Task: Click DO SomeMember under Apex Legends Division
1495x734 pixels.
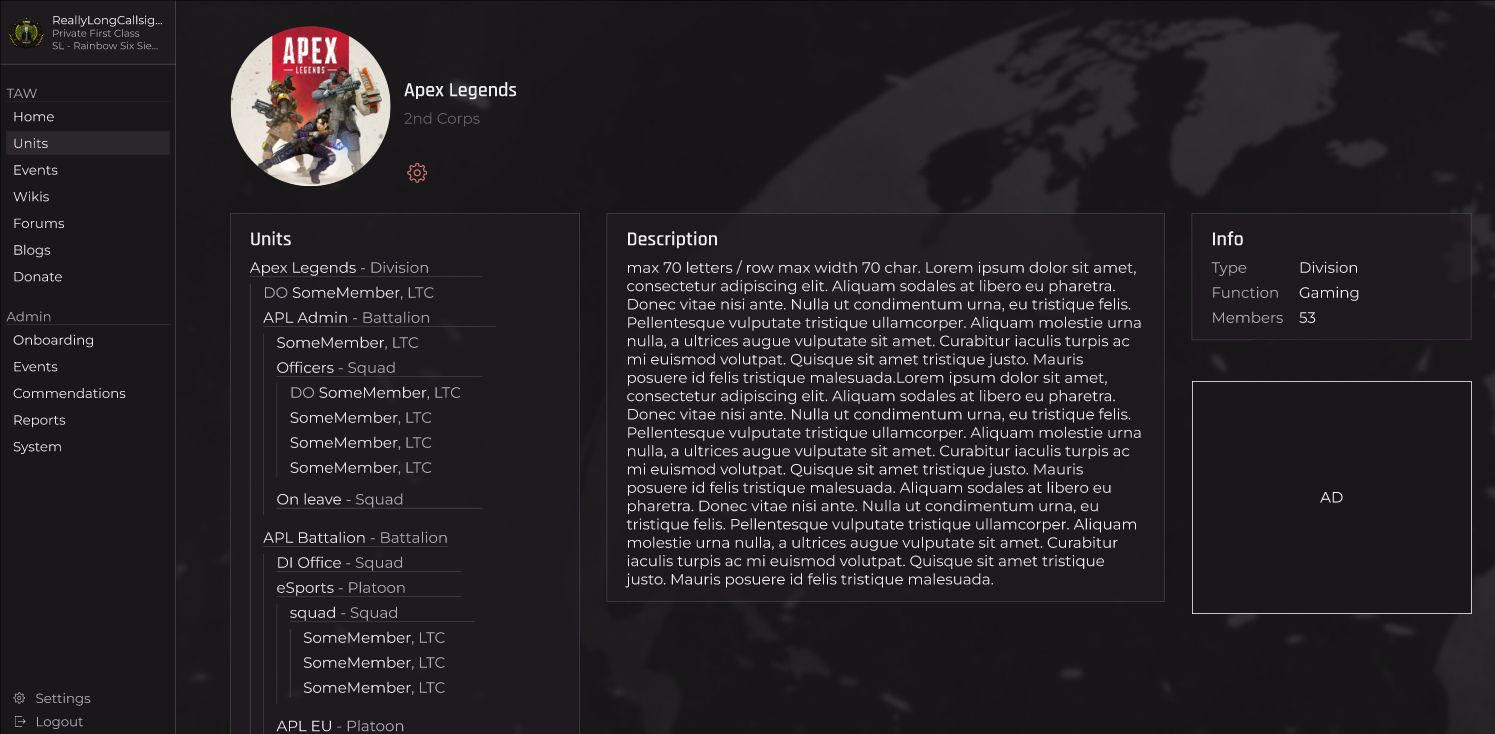Action: click(348, 293)
